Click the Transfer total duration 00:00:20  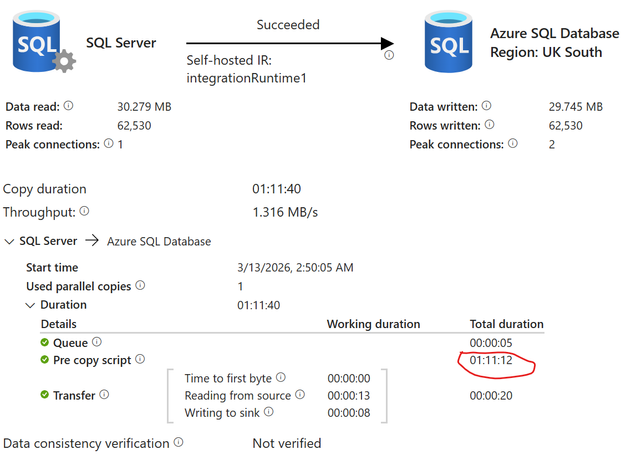click(x=491, y=395)
